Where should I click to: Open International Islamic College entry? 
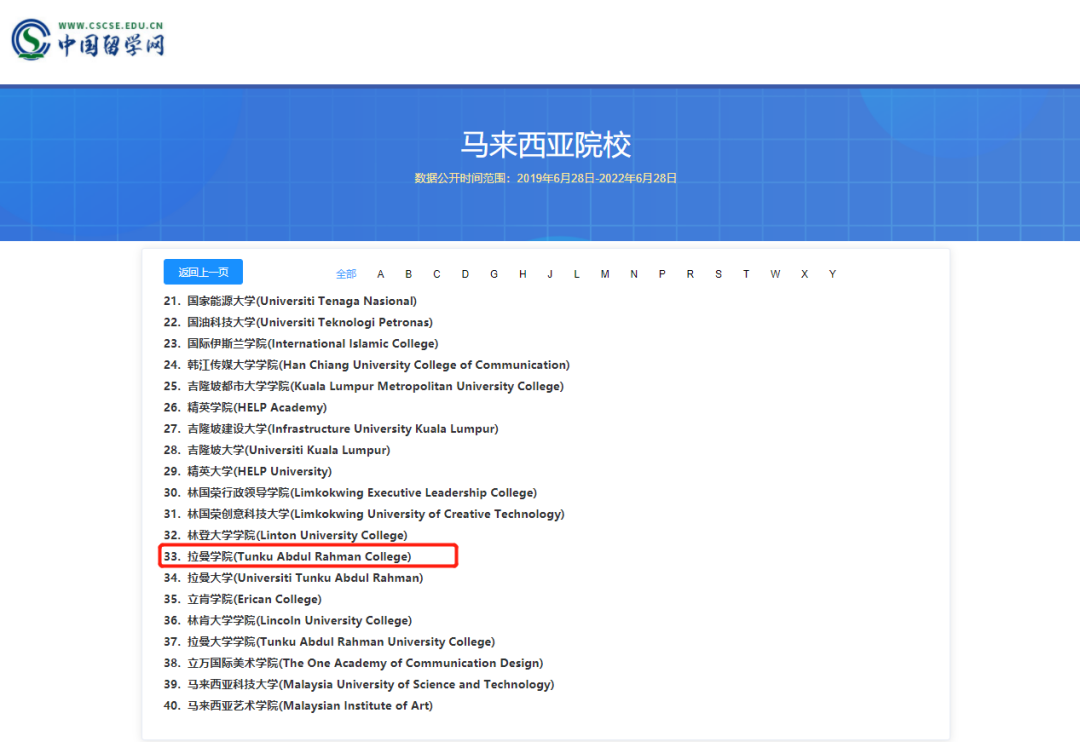(301, 344)
